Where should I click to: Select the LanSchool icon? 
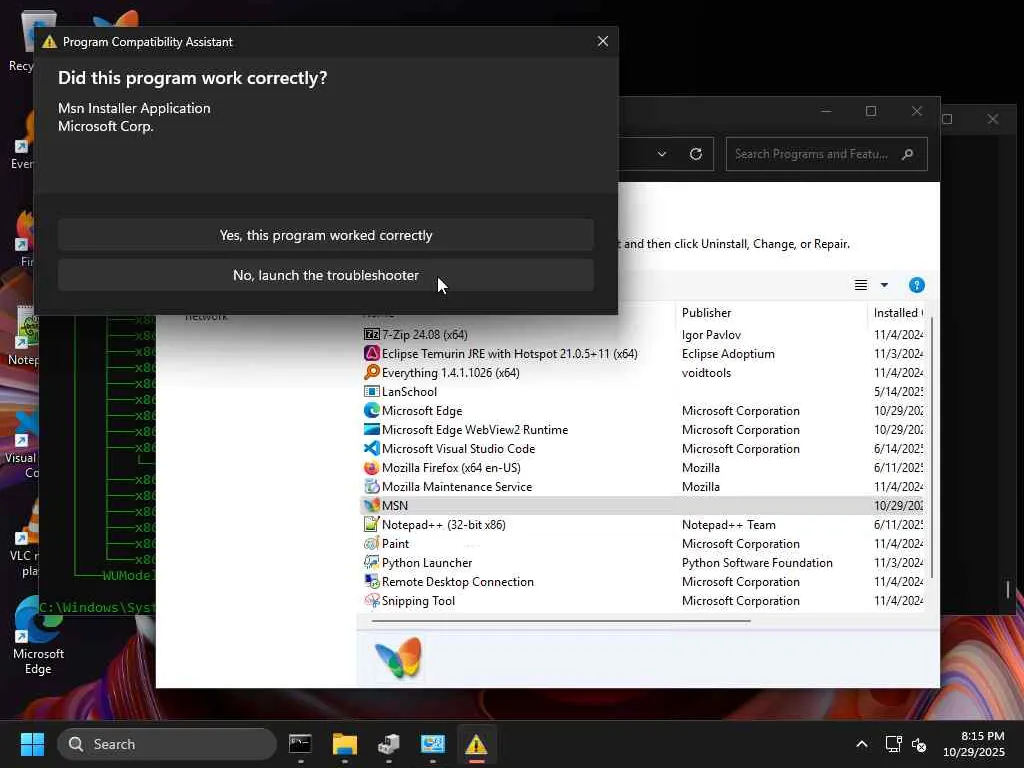[372, 391]
